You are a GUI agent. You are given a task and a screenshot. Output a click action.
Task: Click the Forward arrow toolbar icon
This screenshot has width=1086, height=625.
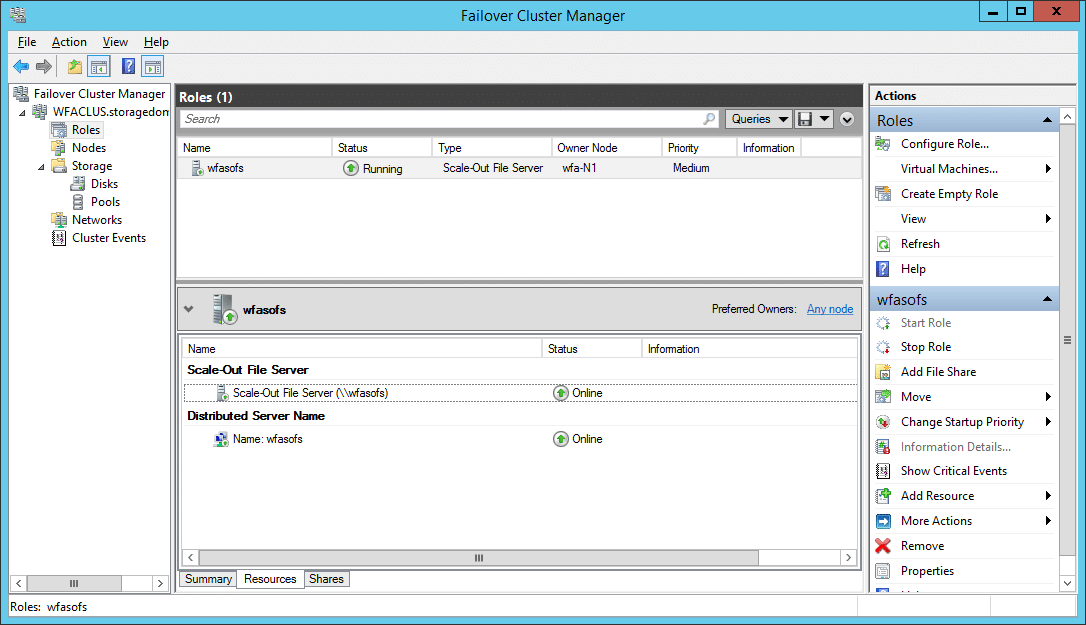click(x=44, y=67)
